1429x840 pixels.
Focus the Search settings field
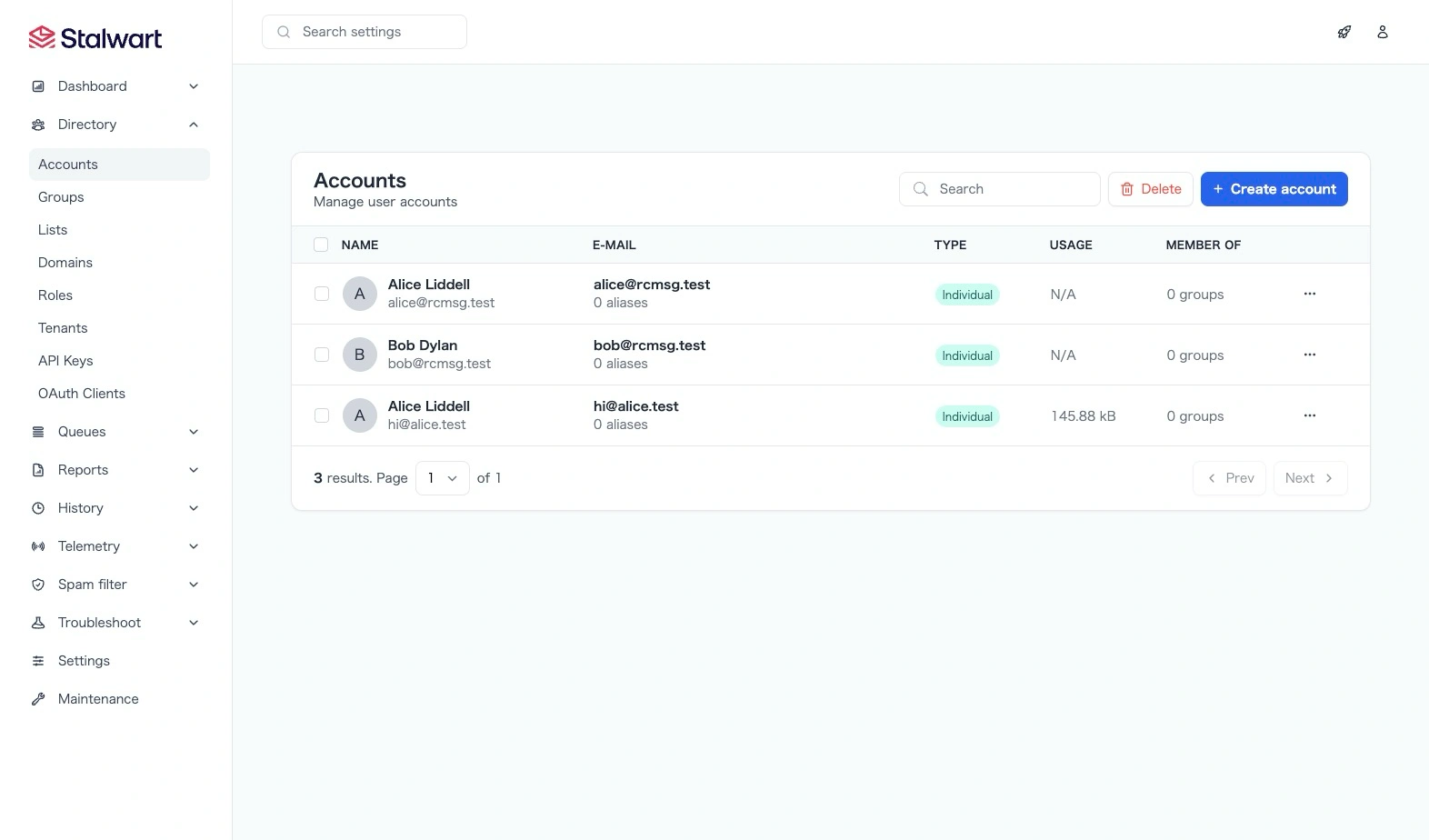point(373,32)
